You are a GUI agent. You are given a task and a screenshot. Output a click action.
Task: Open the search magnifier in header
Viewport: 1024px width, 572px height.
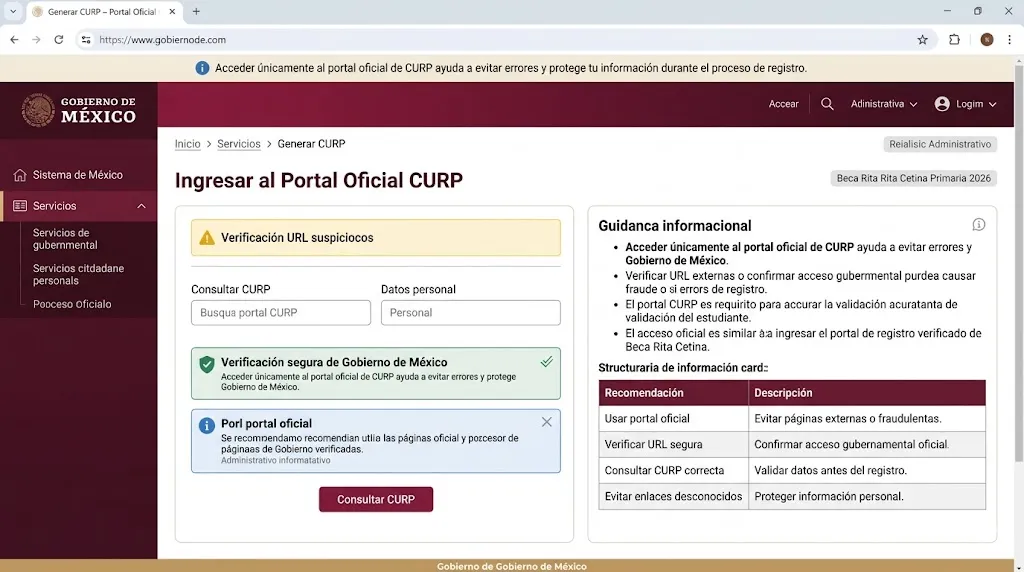pos(827,104)
